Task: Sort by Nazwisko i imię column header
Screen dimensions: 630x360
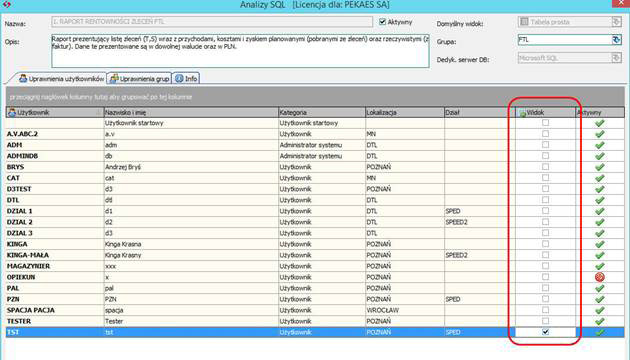Action: (191, 112)
